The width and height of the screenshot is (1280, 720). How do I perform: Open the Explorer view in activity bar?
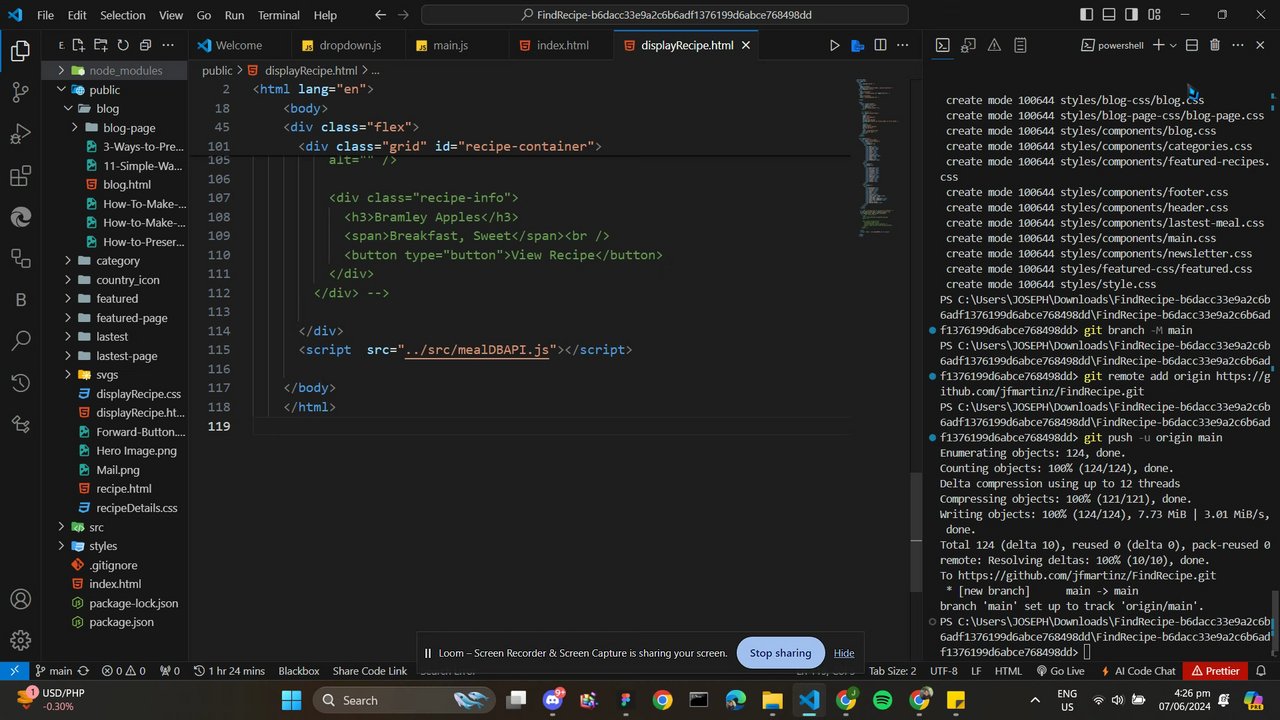point(20,52)
